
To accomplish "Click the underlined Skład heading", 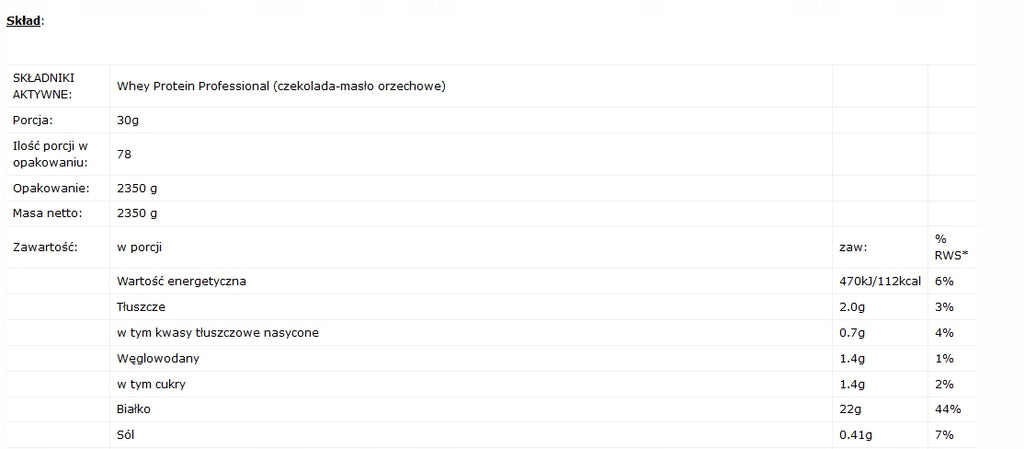I will click(x=24, y=21).
